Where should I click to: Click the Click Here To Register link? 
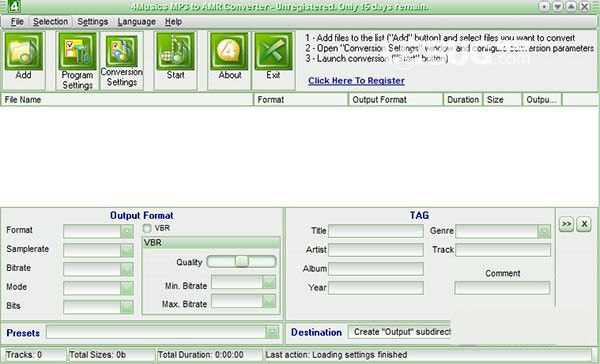(356, 81)
